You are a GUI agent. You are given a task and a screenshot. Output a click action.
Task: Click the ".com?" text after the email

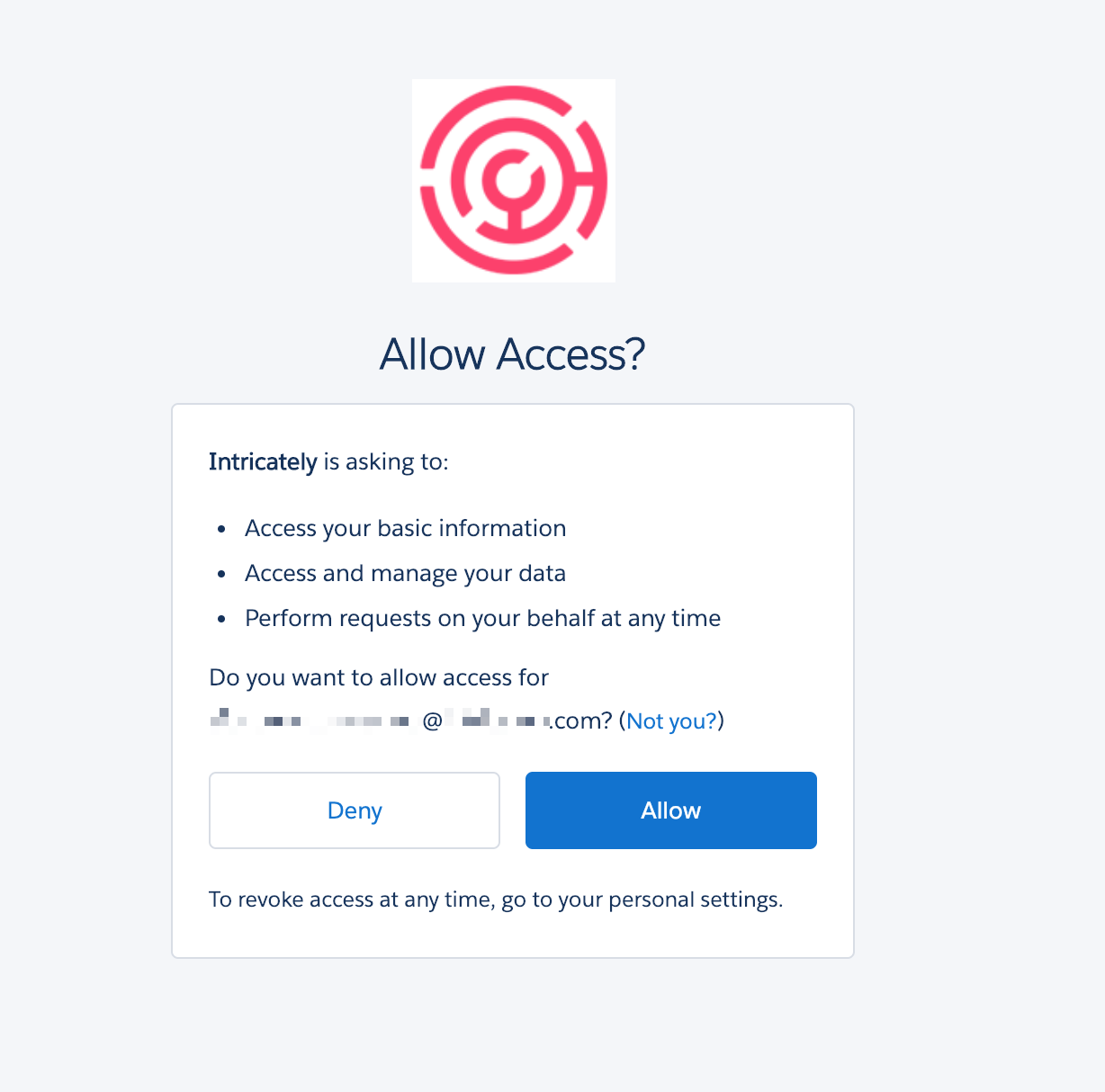pos(581,721)
